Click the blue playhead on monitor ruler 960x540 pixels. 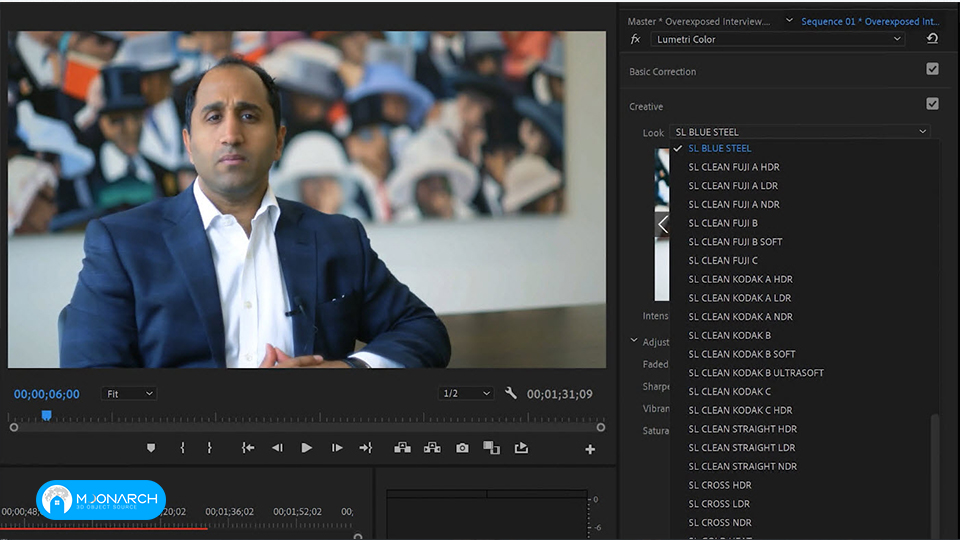click(x=46, y=416)
